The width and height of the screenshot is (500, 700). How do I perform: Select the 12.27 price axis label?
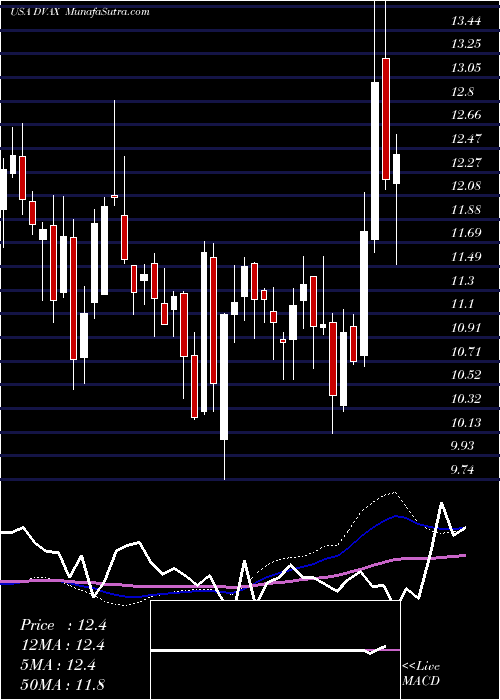(x=467, y=162)
